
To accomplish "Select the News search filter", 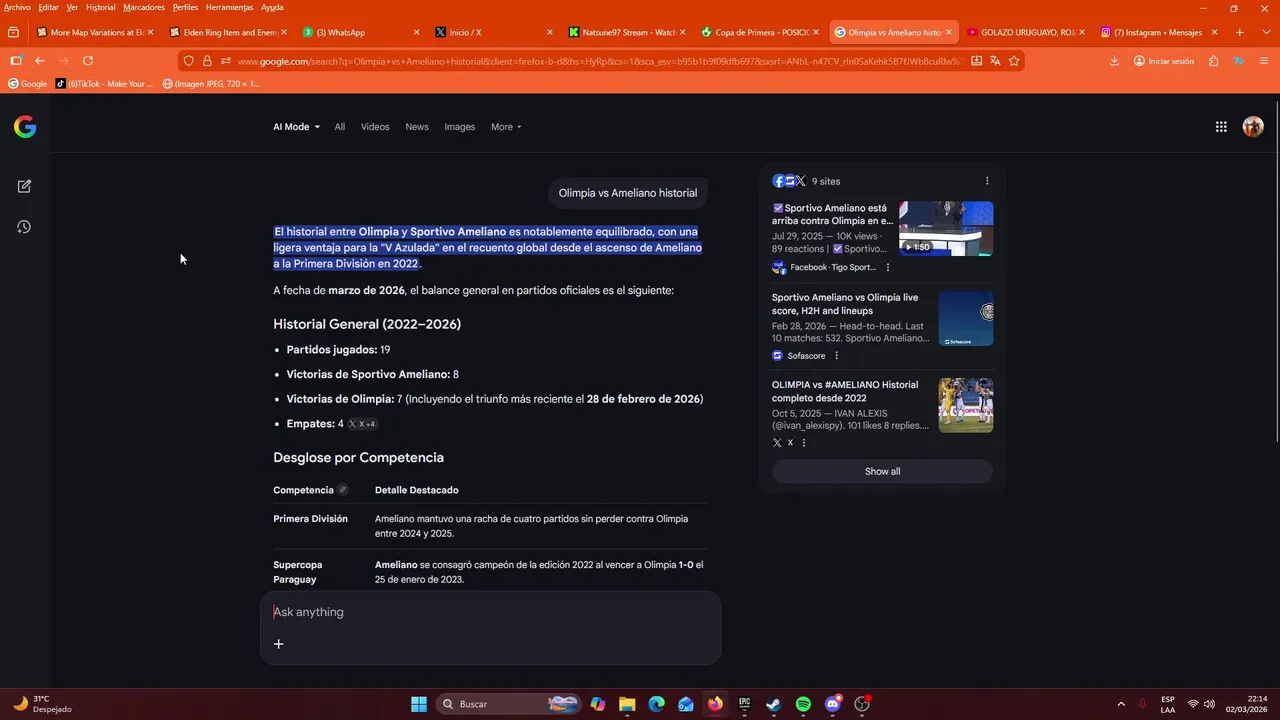I will coord(417,127).
